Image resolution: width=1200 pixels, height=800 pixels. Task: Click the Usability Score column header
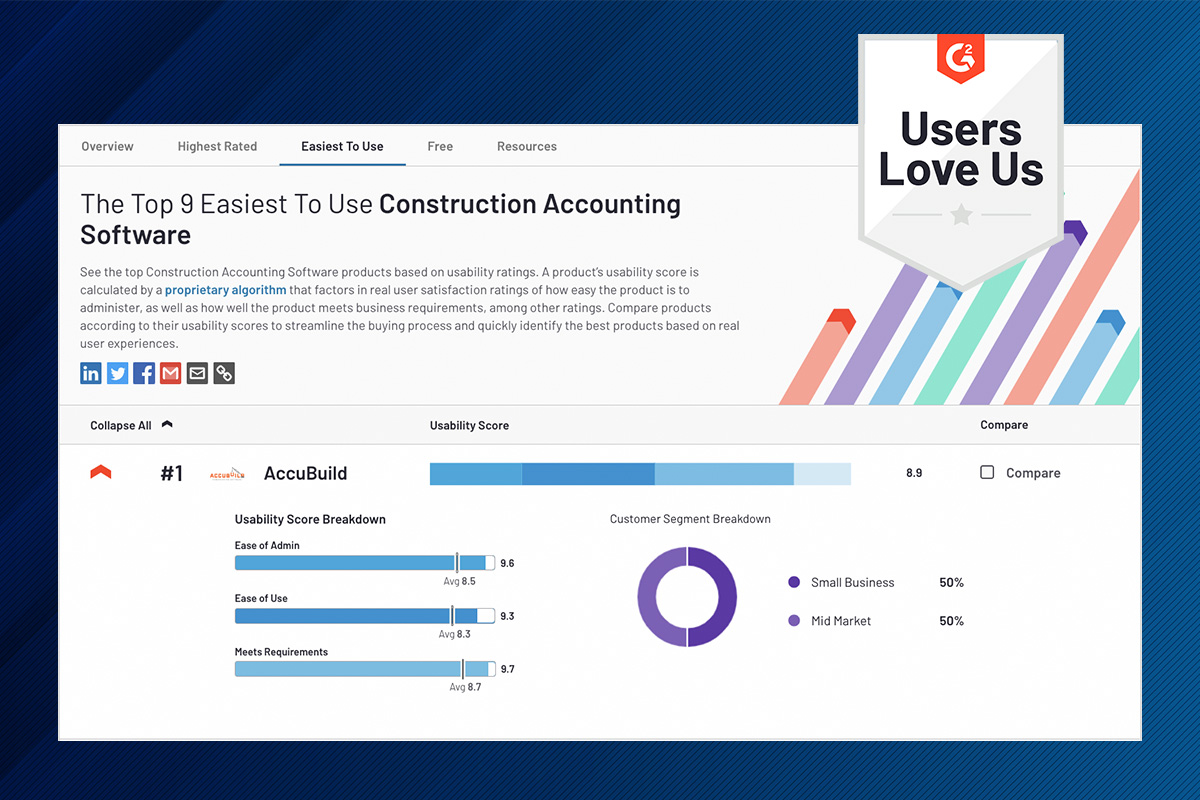point(469,425)
